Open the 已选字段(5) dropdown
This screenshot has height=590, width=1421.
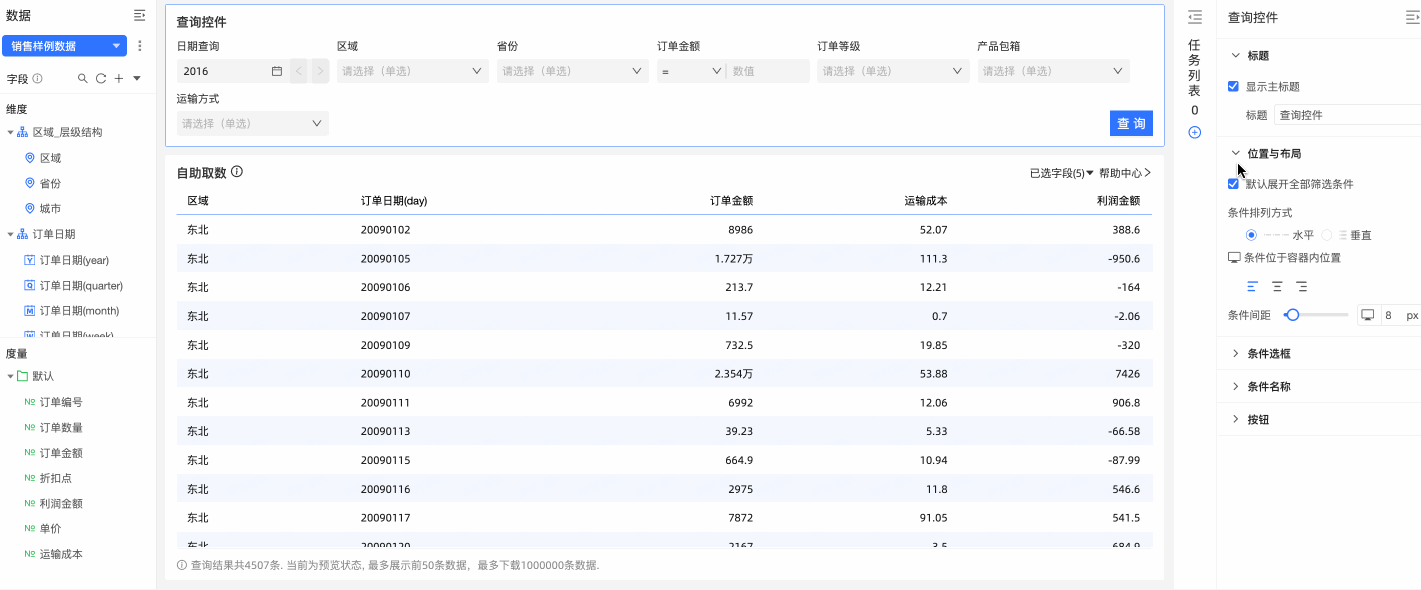point(1061,173)
